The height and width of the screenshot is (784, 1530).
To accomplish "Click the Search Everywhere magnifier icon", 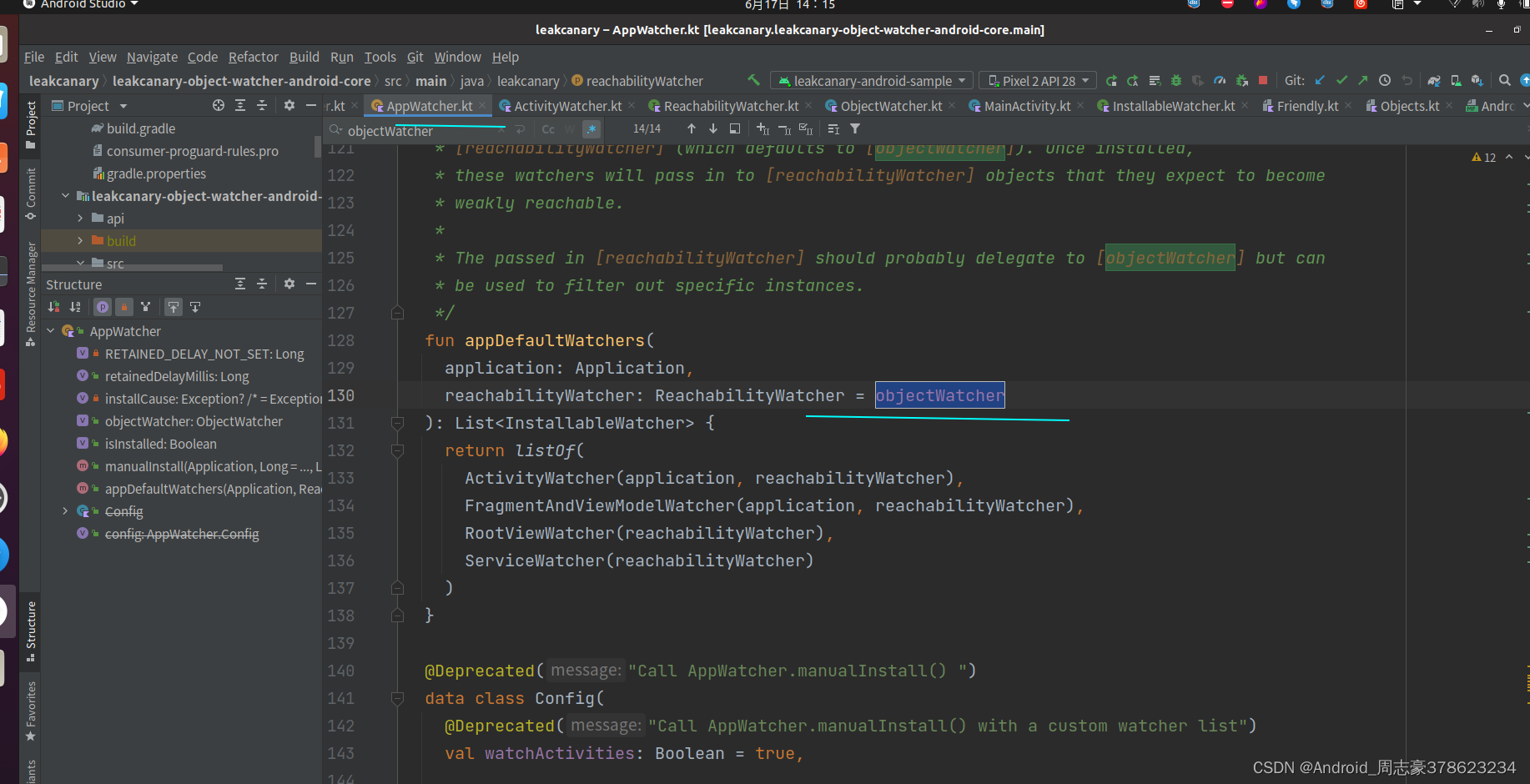I will tap(1505, 81).
